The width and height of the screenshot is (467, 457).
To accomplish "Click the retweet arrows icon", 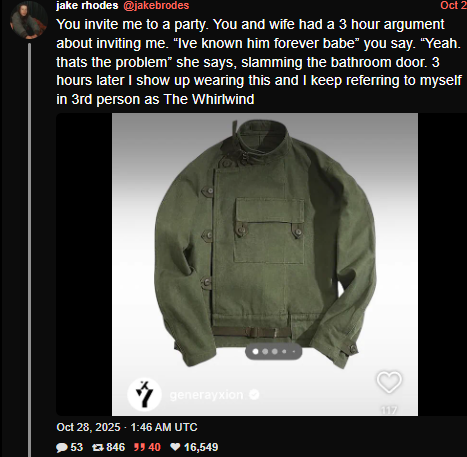I will click(x=98, y=447).
